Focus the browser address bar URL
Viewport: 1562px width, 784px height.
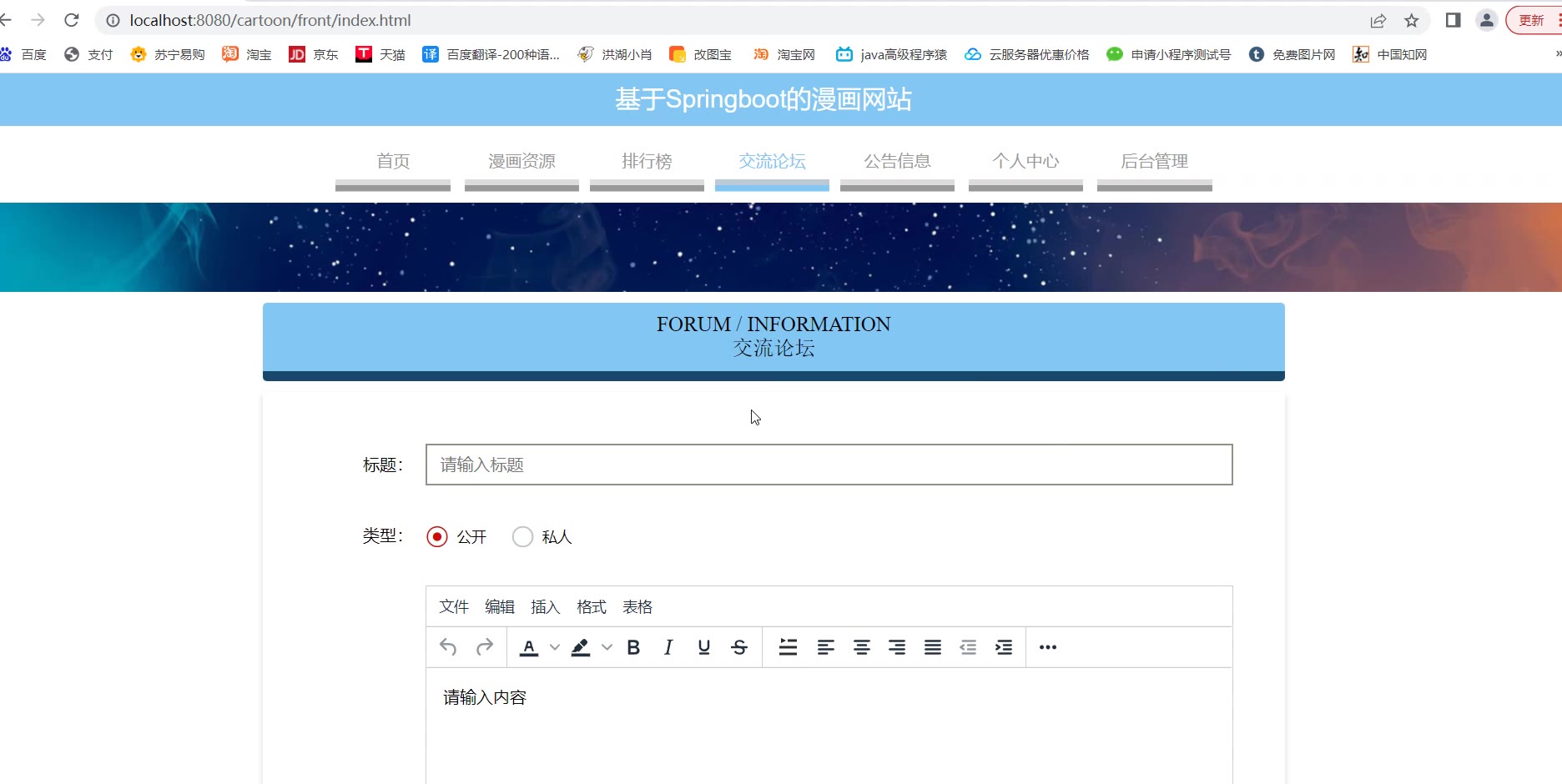click(270, 20)
